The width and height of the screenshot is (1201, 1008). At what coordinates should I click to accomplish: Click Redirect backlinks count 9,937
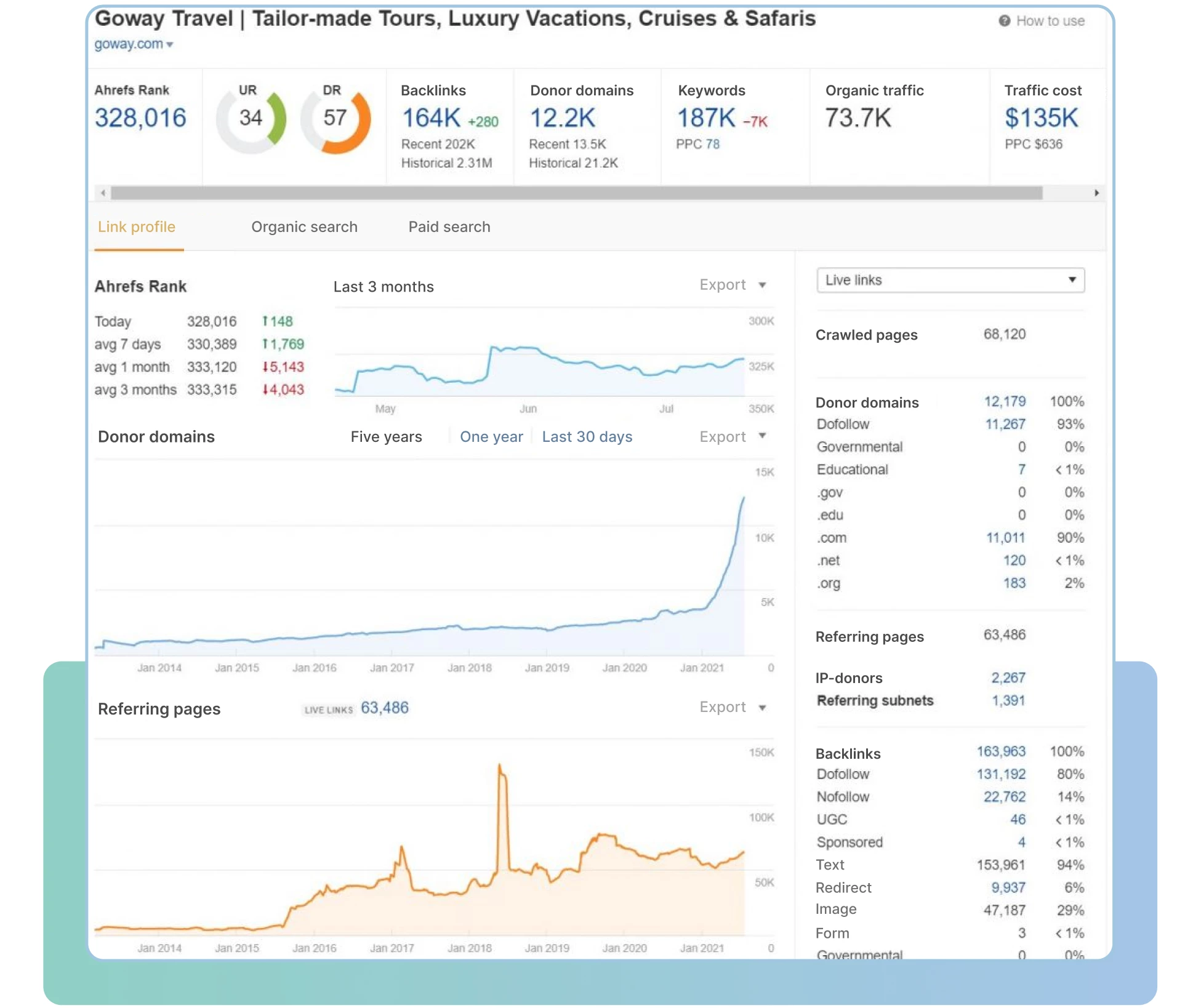1008,888
